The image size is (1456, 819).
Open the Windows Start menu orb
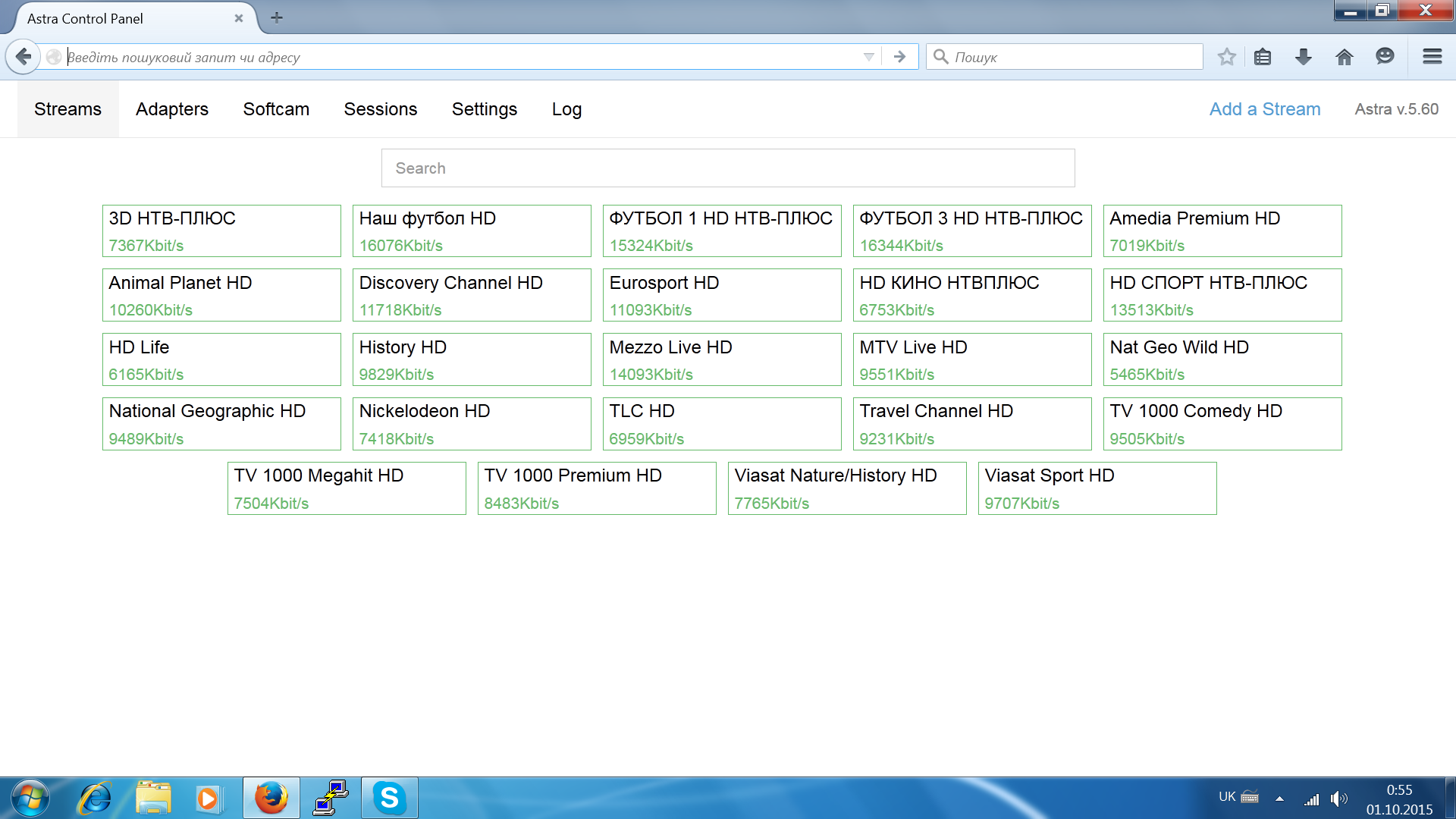[30, 798]
